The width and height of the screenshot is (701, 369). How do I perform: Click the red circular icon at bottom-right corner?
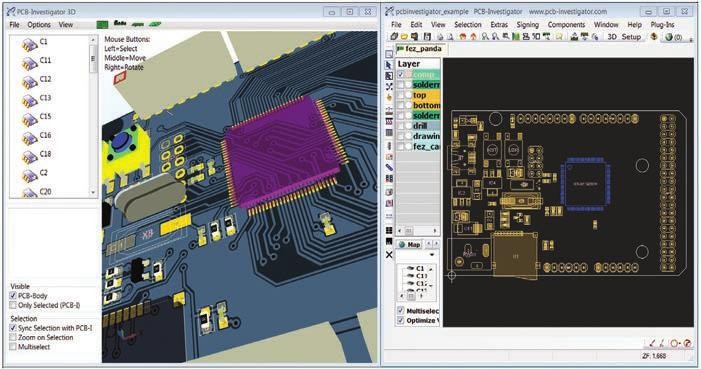pyautogui.click(x=687, y=343)
